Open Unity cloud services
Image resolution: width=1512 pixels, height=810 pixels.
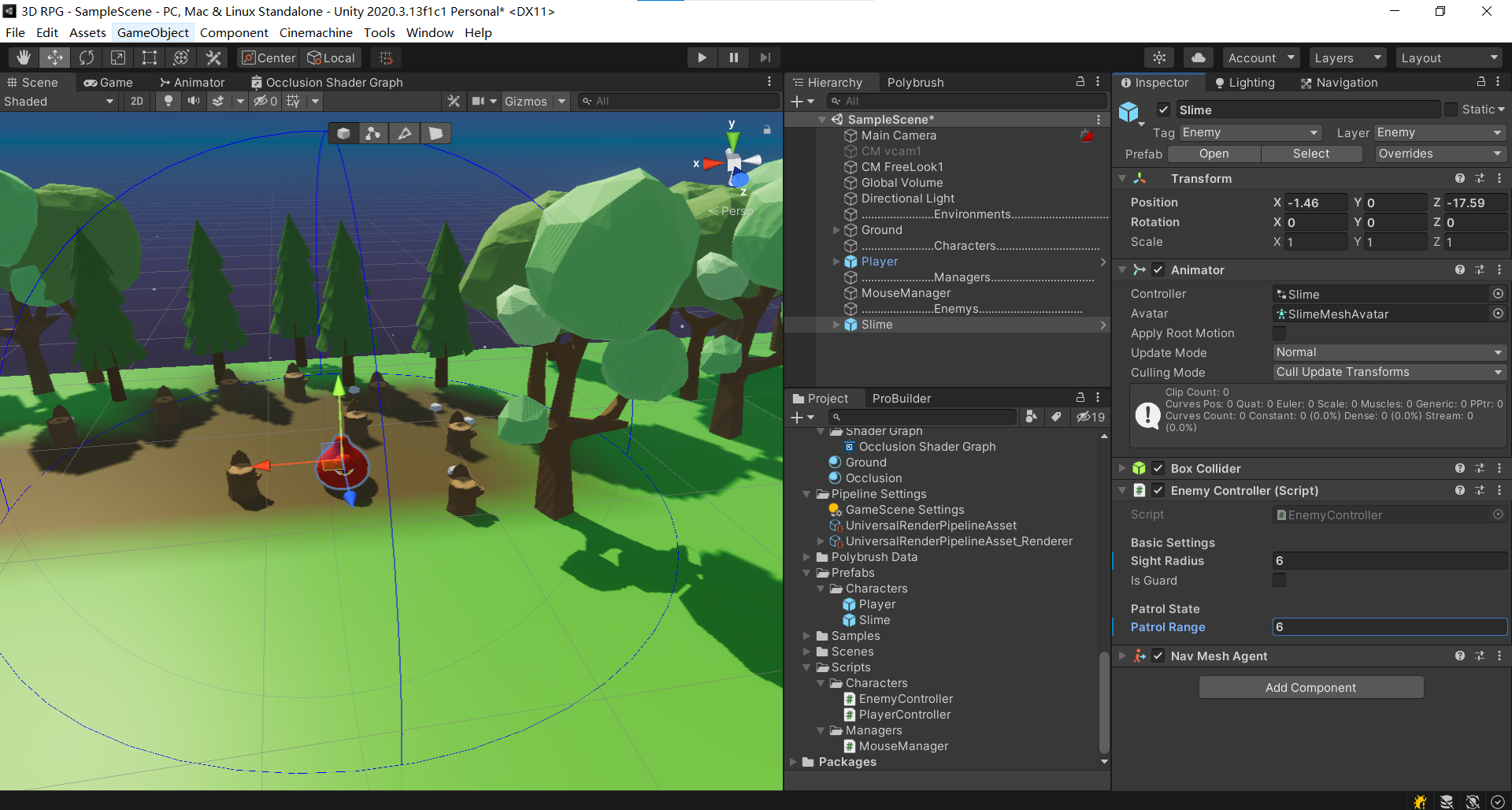[1198, 57]
